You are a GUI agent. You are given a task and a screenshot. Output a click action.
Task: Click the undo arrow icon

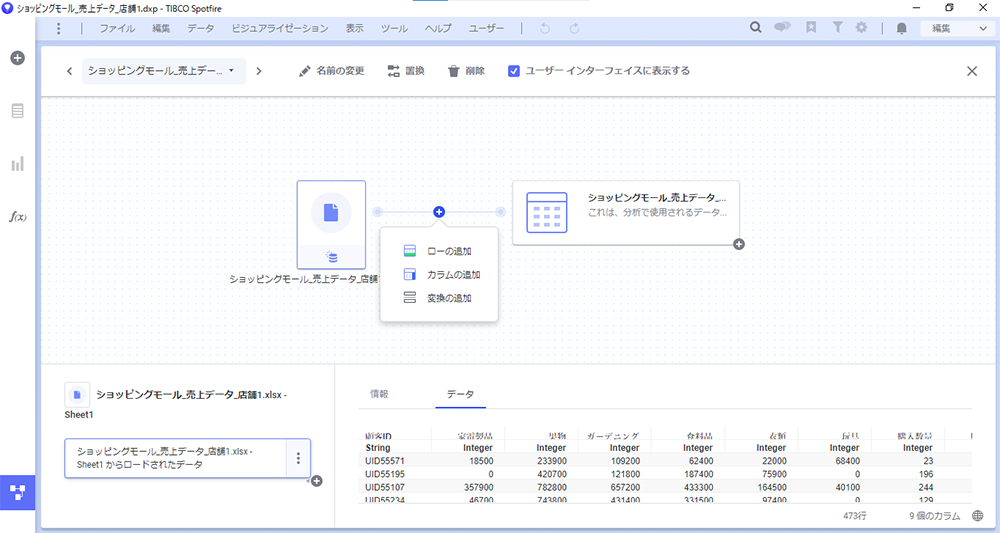point(545,28)
